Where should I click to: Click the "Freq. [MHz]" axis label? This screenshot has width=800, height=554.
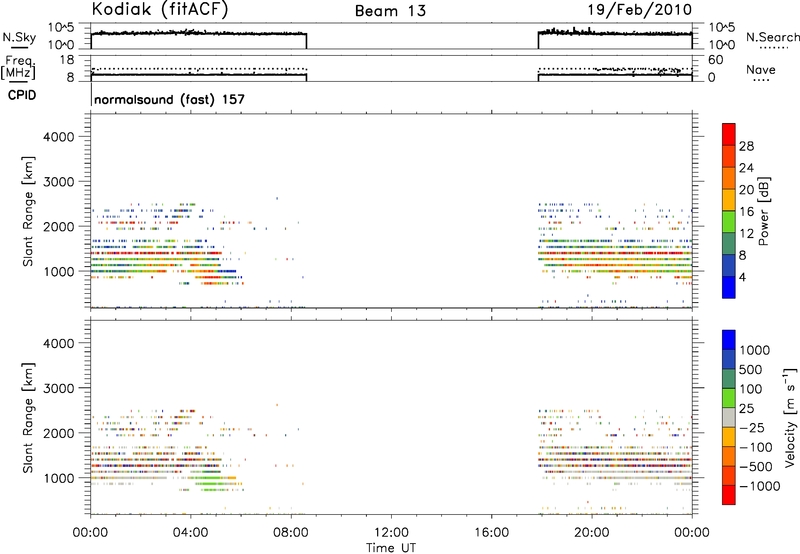[x=20, y=67]
